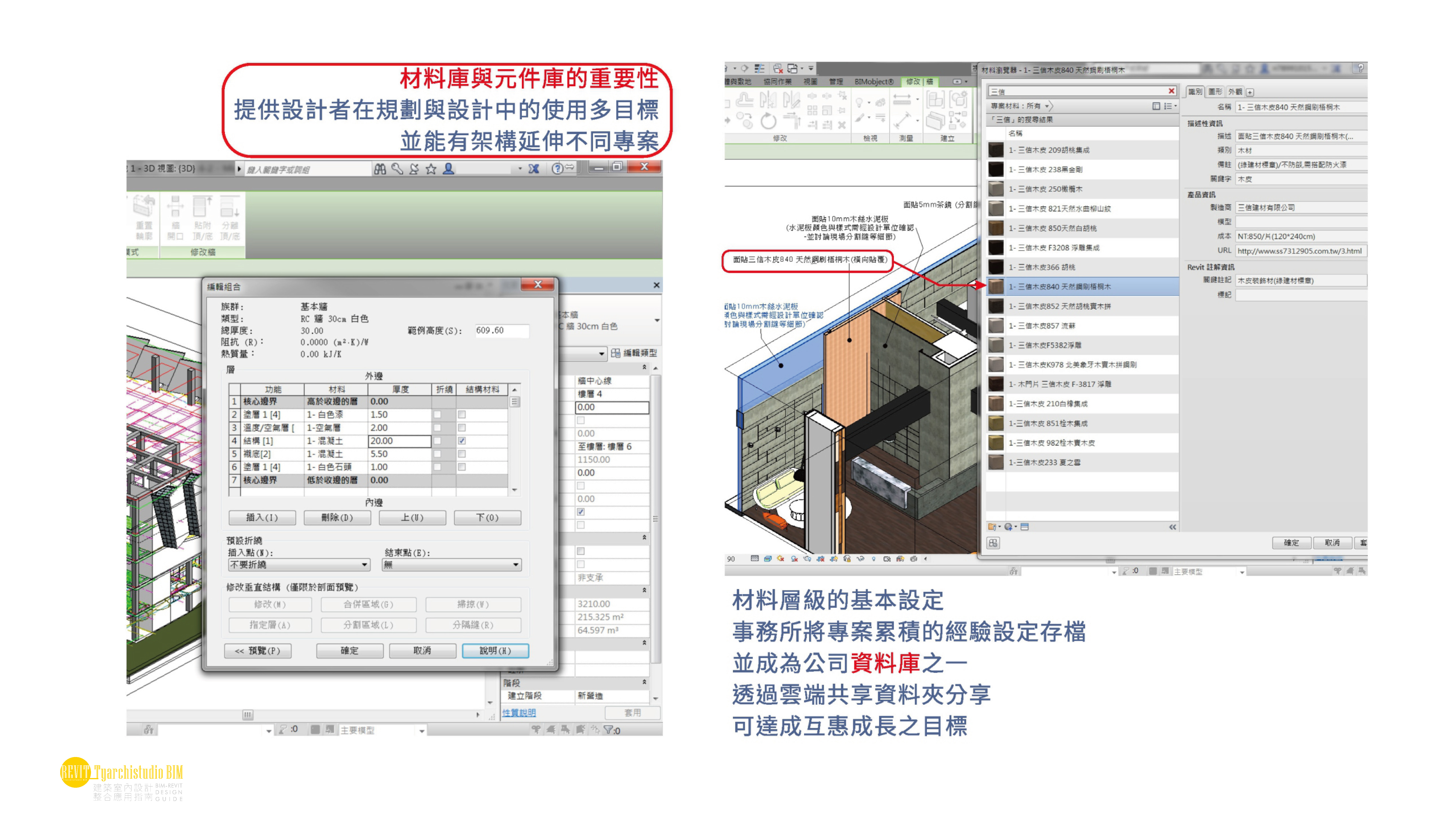Toggle structural material checkbox for 結構 [1] row
This screenshot has width=1456, height=819.
[462, 441]
